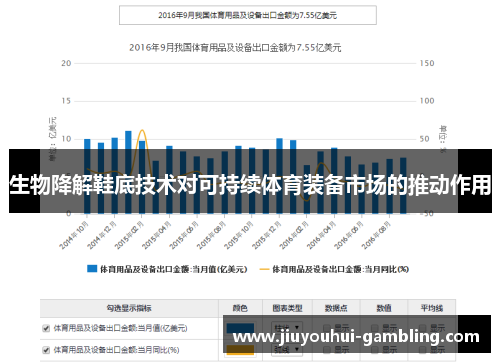500x362 pixels.
Task: Pick the orange color swatch
Action: (x=240, y=350)
